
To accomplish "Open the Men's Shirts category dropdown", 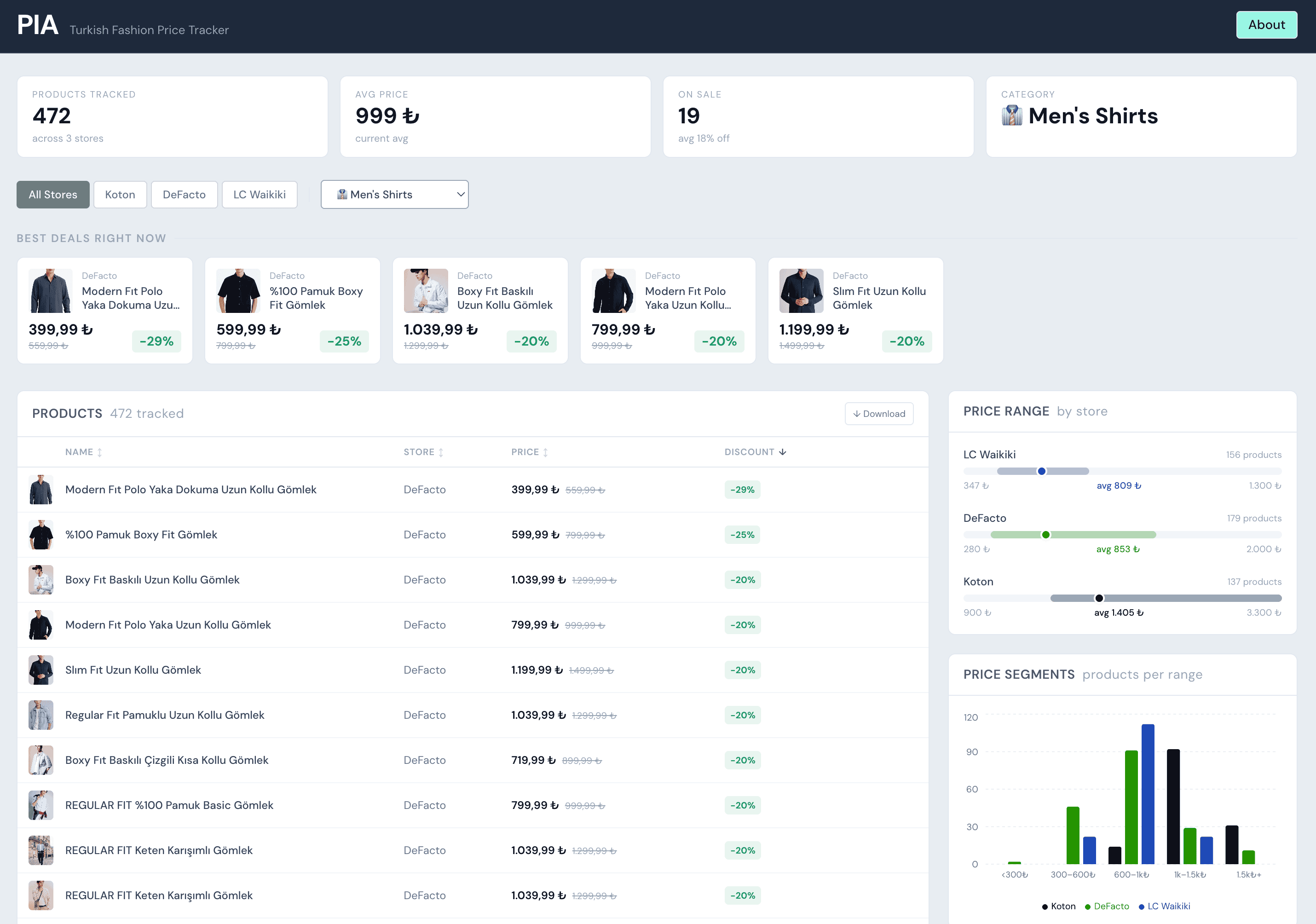I will [394, 194].
